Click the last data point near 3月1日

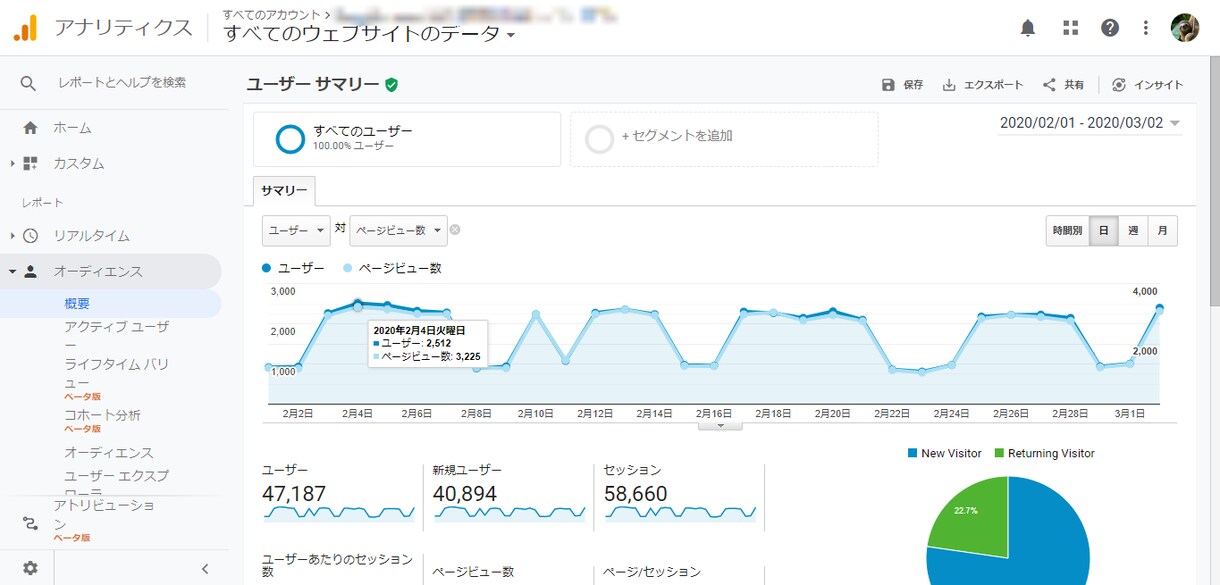pos(1159,308)
